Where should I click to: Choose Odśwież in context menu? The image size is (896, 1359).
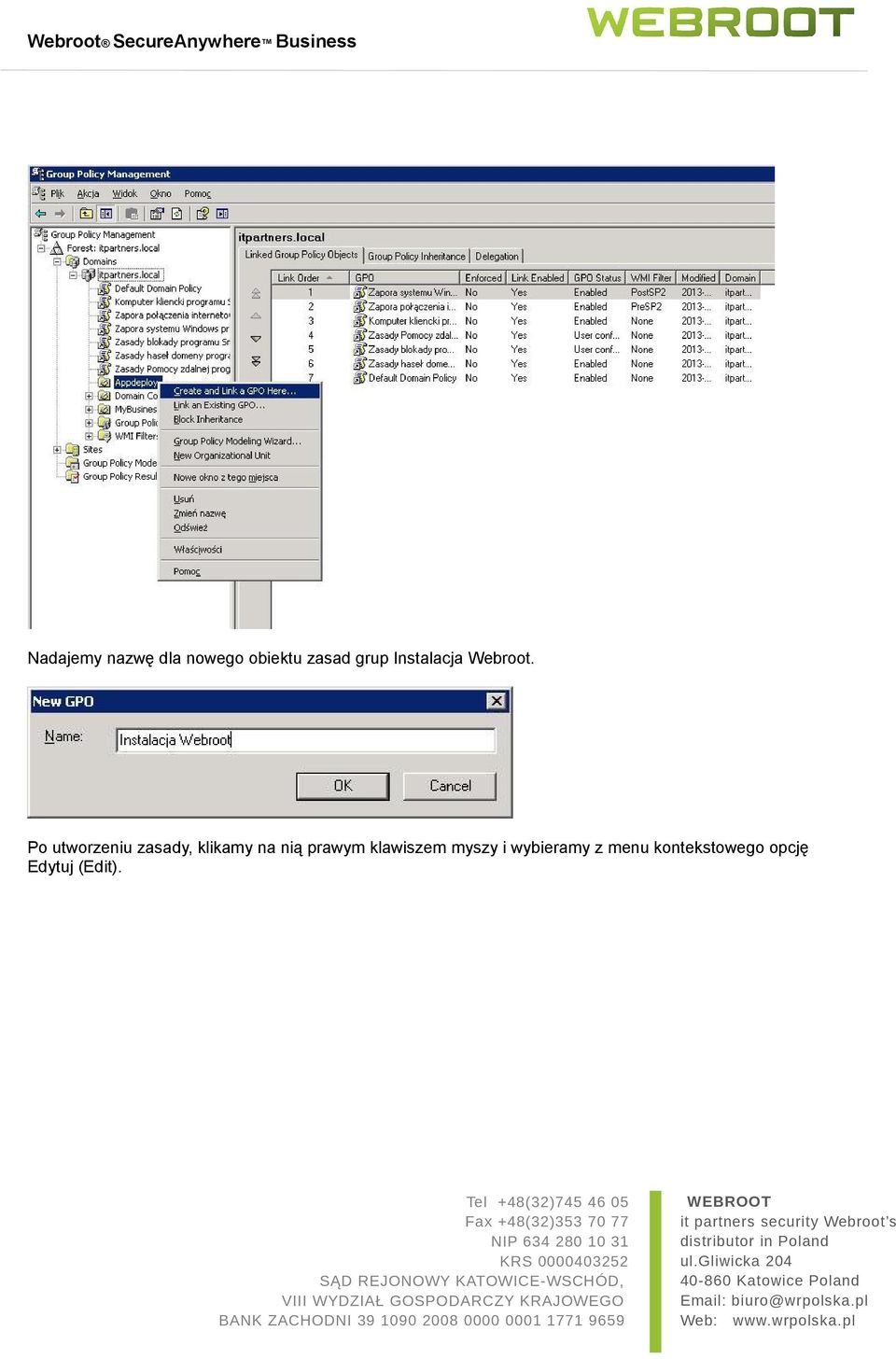pos(240,527)
